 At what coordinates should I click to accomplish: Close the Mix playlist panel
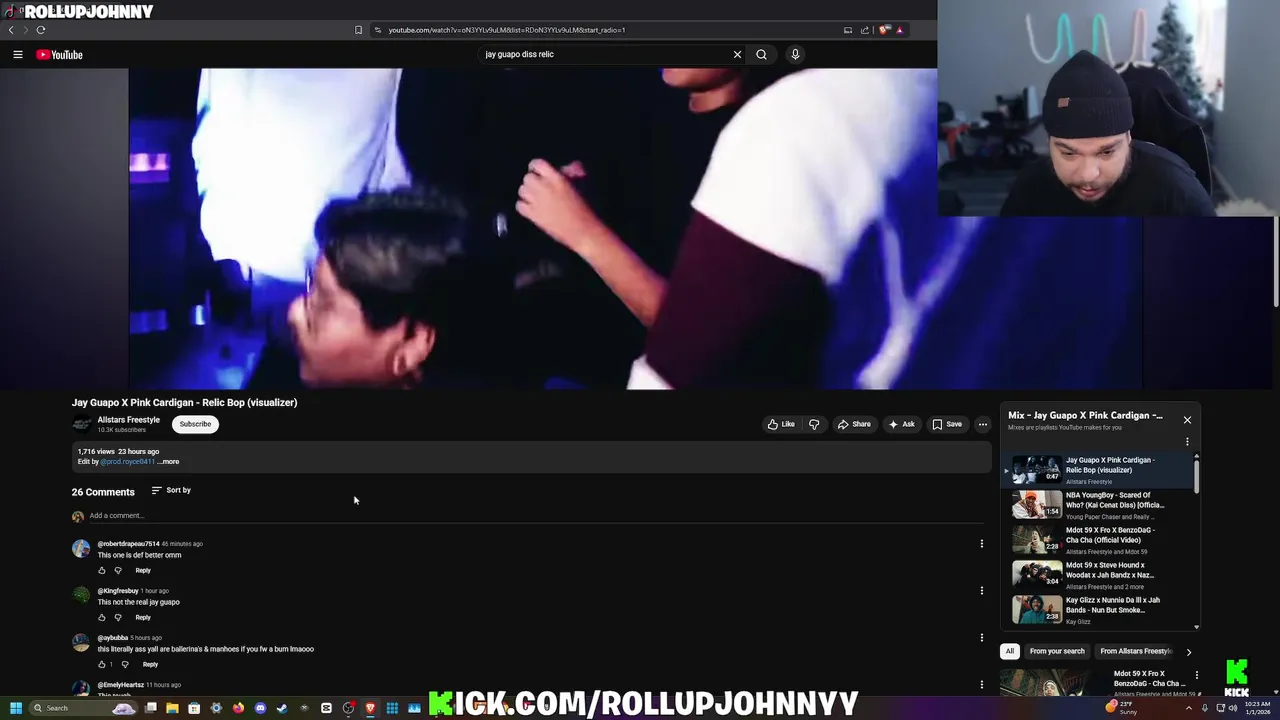tap(1187, 420)
